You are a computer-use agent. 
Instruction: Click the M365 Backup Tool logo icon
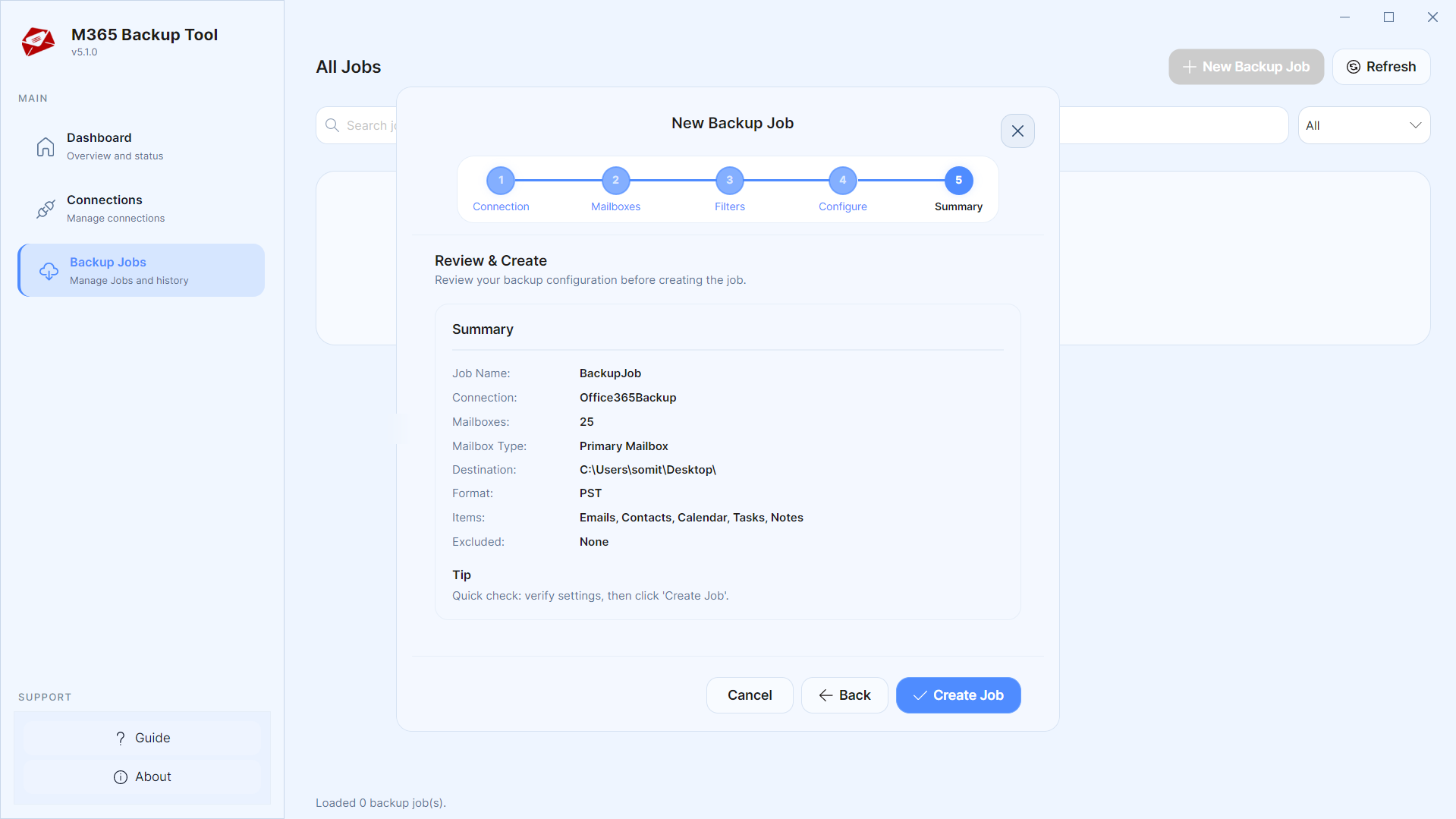38,42
